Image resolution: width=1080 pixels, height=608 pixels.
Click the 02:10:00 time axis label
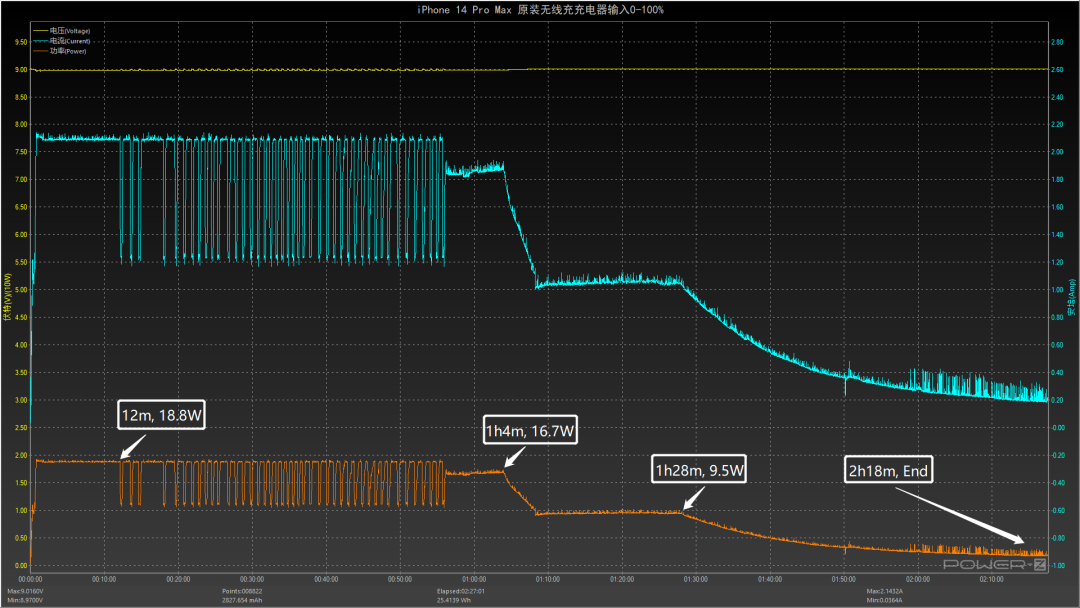pos(991,579)
